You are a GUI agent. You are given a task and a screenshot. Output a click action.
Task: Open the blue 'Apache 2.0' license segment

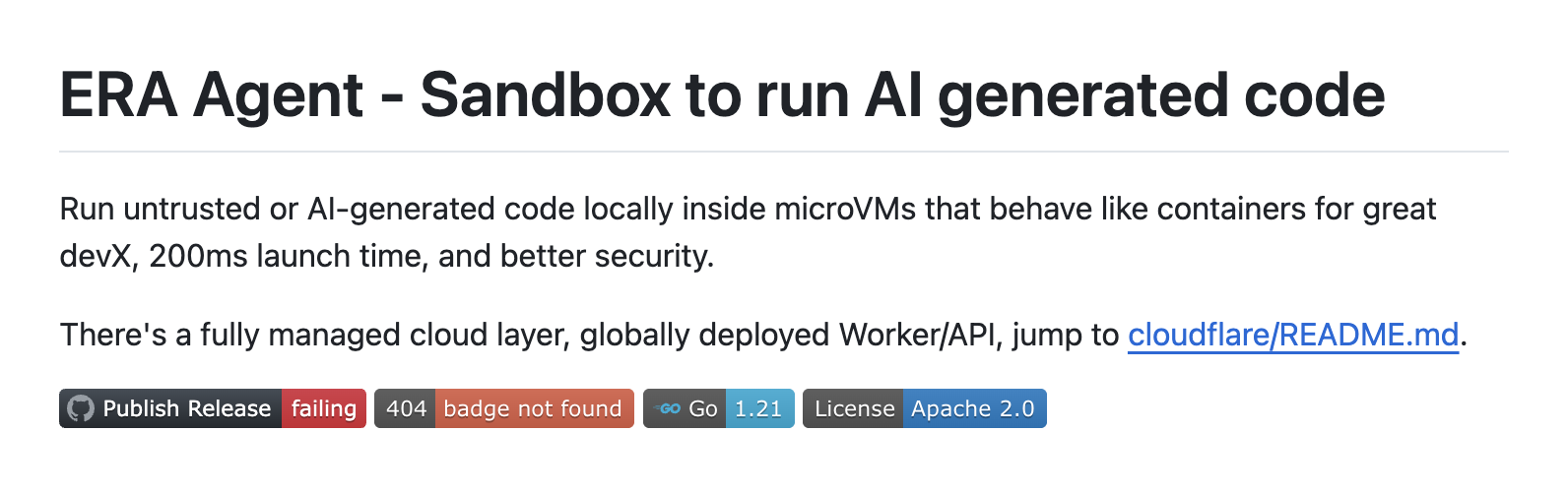pyautogui.click(x=972, y=408)
